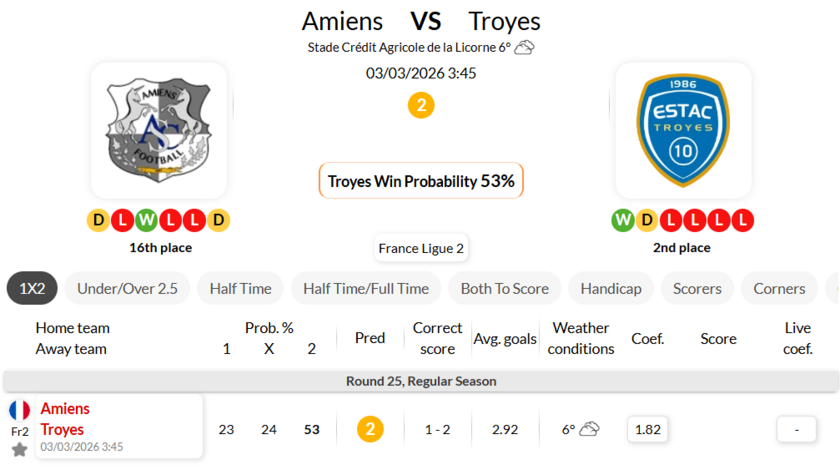Image resolution: width=840 pixels, height=470 pixels.
Task: Switch to the Half Time/Full Time tab
Action: coord(366,288)
